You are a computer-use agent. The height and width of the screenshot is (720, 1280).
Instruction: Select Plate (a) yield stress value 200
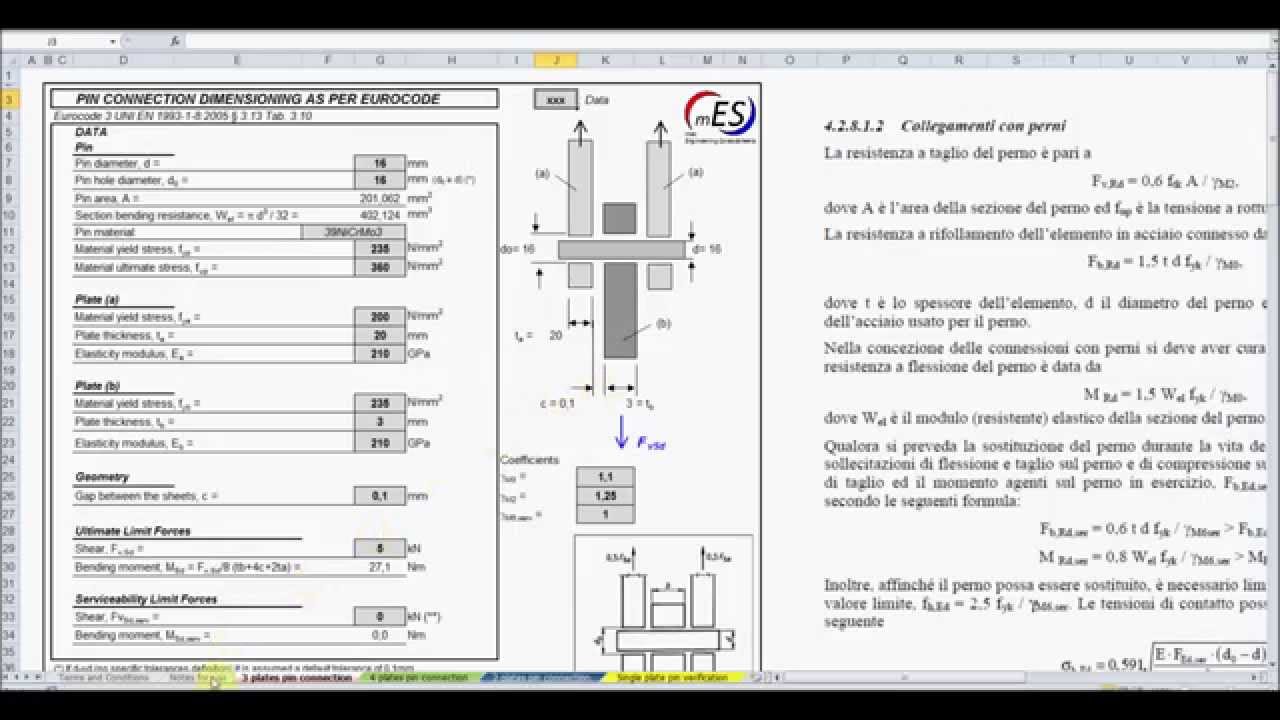[380, 317]
